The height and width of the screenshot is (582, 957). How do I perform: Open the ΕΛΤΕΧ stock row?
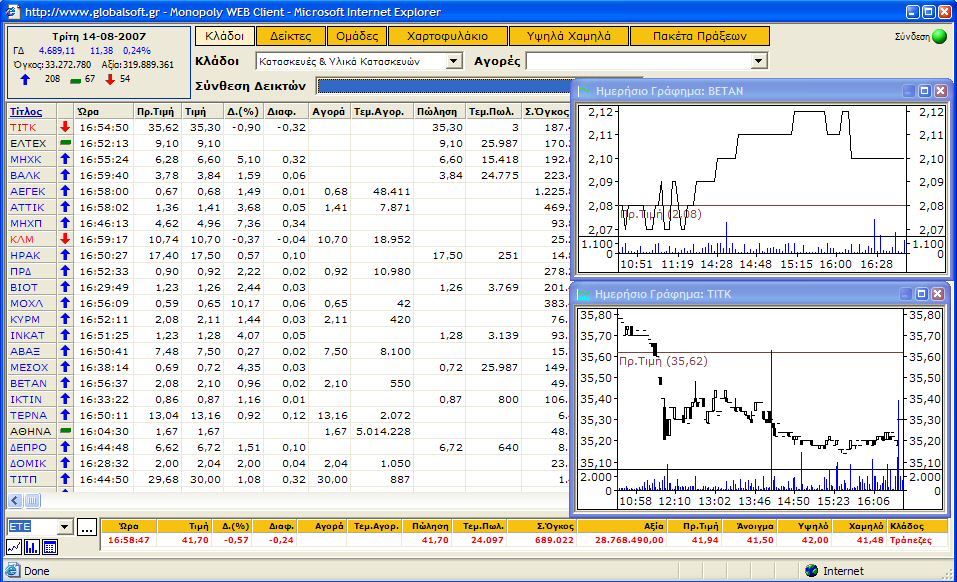click(28, 143)
